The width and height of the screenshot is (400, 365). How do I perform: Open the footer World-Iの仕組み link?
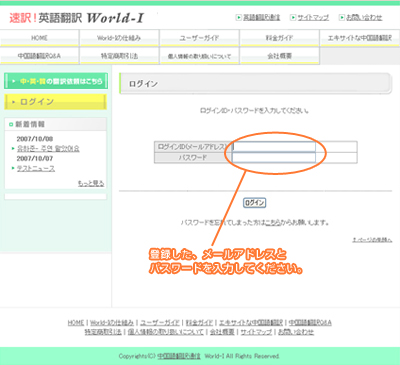pos(112,322)
